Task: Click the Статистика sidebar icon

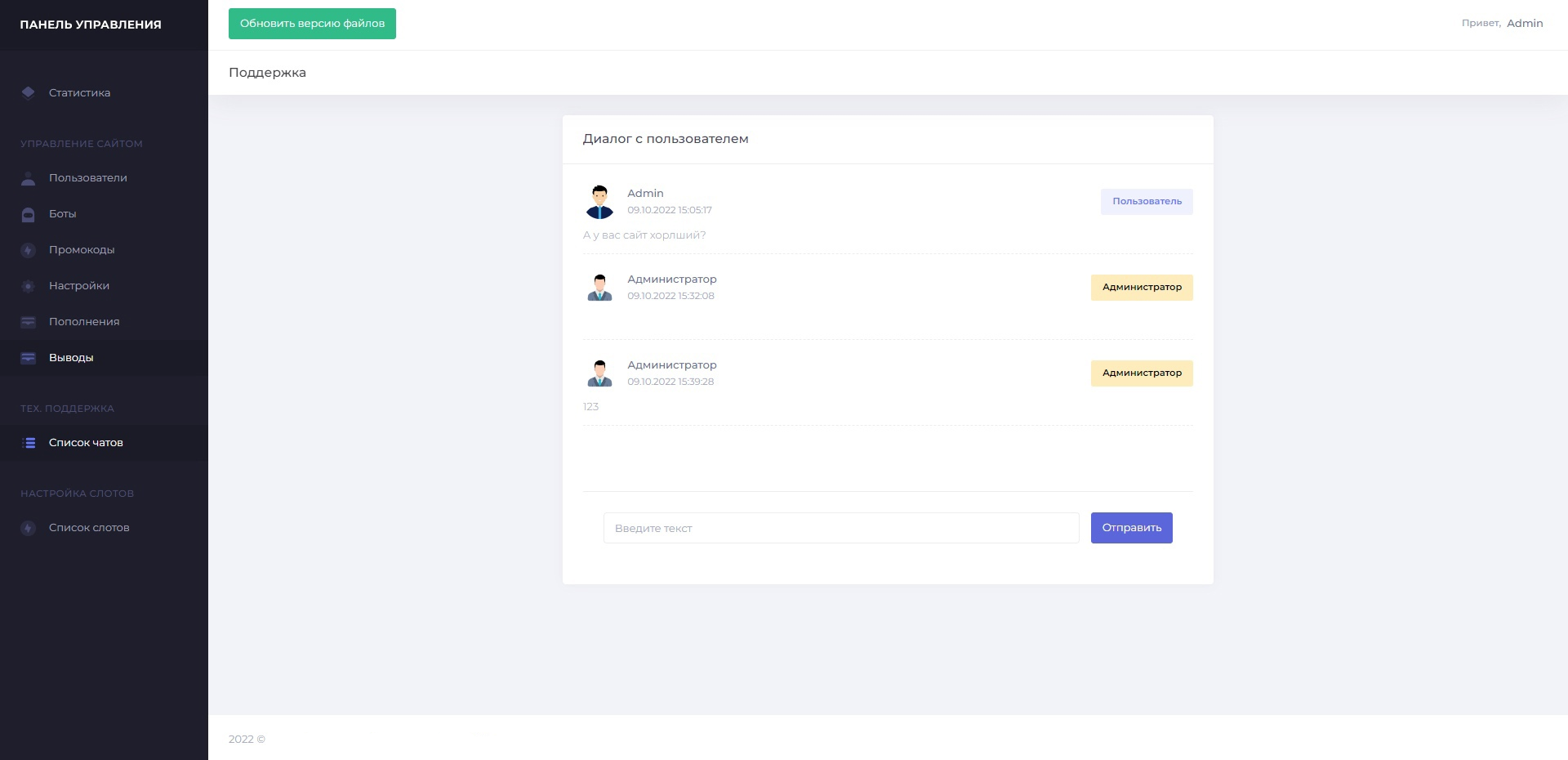Action: [29, 93]
